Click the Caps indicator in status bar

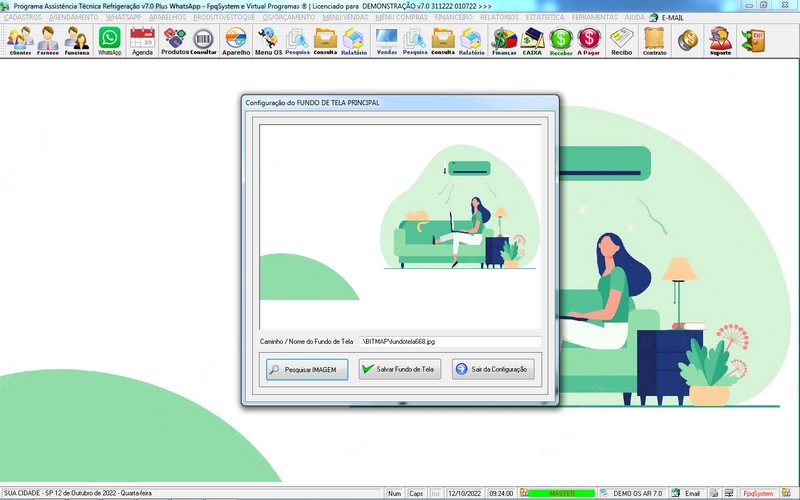(x=416, y=493)
